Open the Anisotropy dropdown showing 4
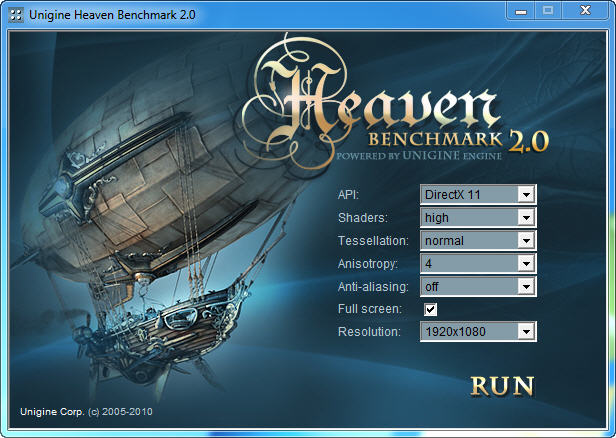Screen dimensions: 616x438 [x=478, y=263]
